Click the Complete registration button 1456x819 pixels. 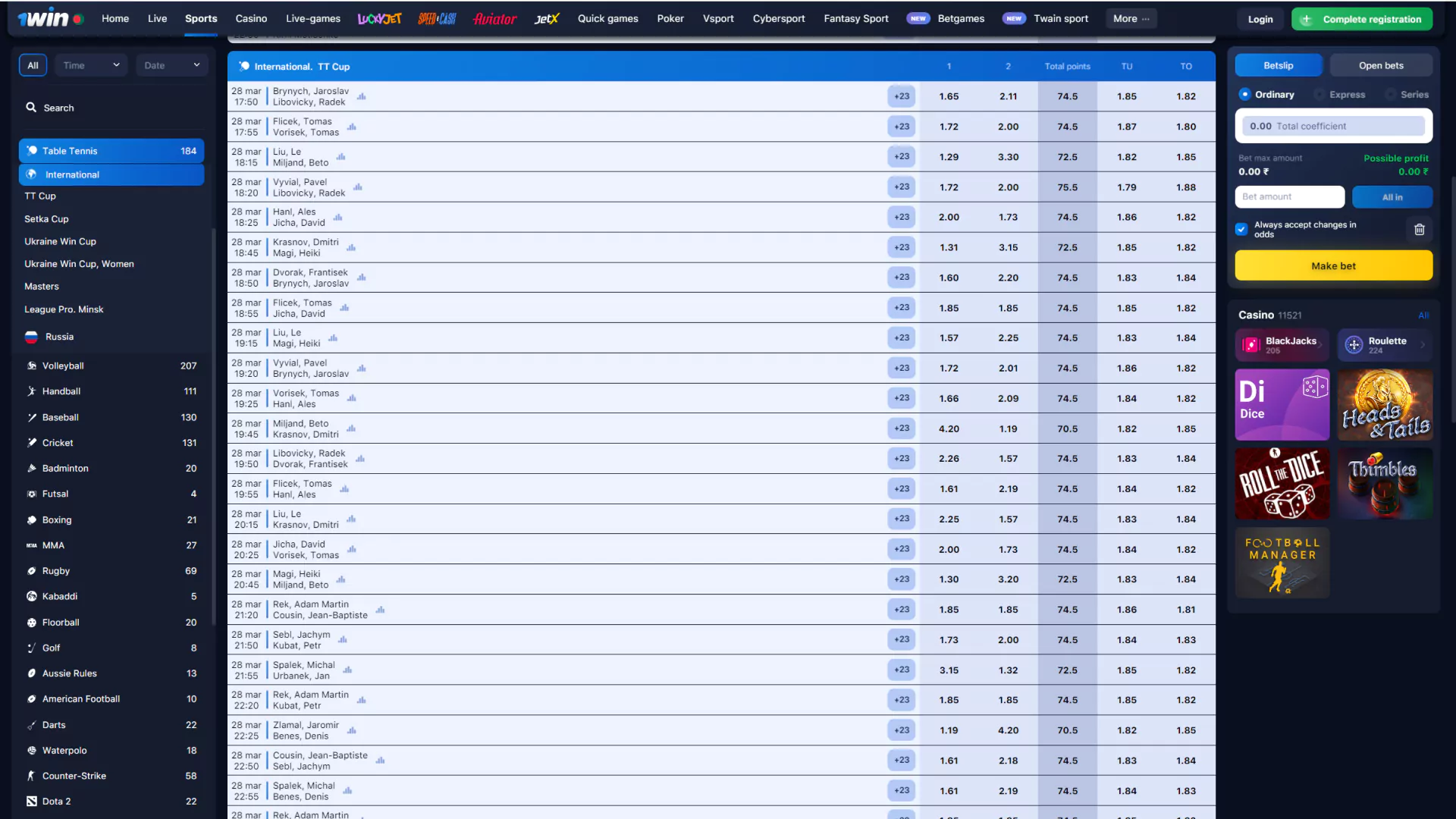pos(1362,19)
